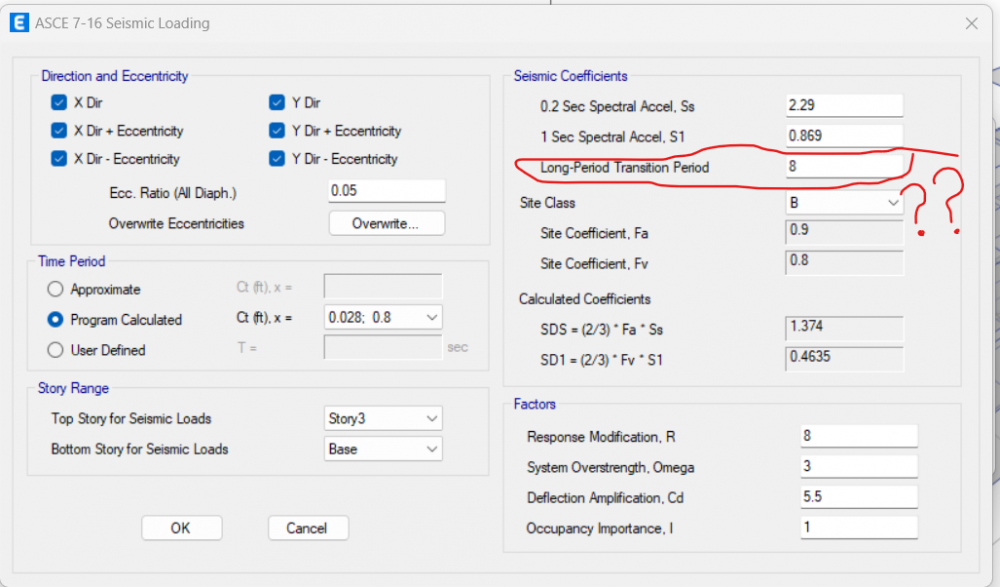Expand Bottom Story for Seismic Loads dropdown
The image size is (1000, 587).
coord(383,449)
